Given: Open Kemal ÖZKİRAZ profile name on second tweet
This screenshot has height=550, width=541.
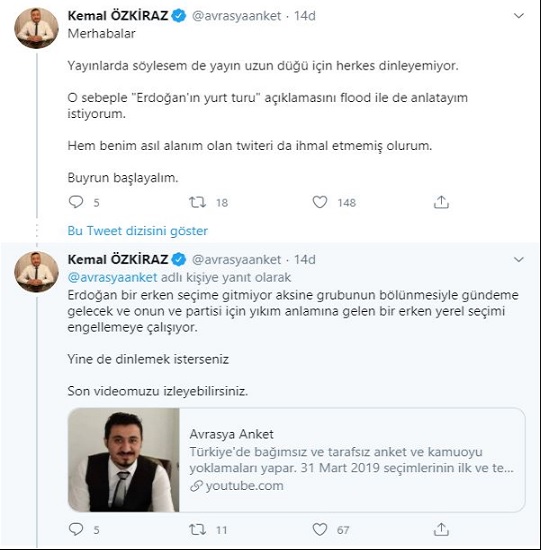Looking at the screenshot, I should [118, 260].
